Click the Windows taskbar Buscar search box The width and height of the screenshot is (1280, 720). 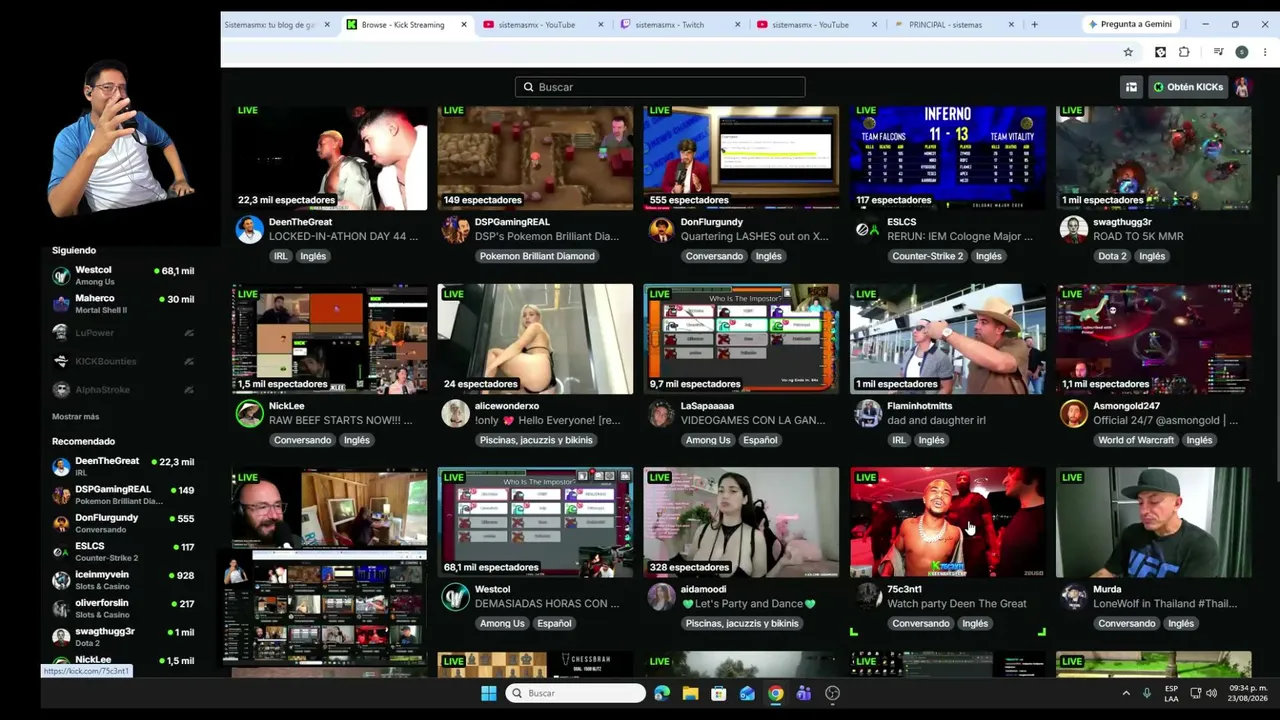[575, 693]
